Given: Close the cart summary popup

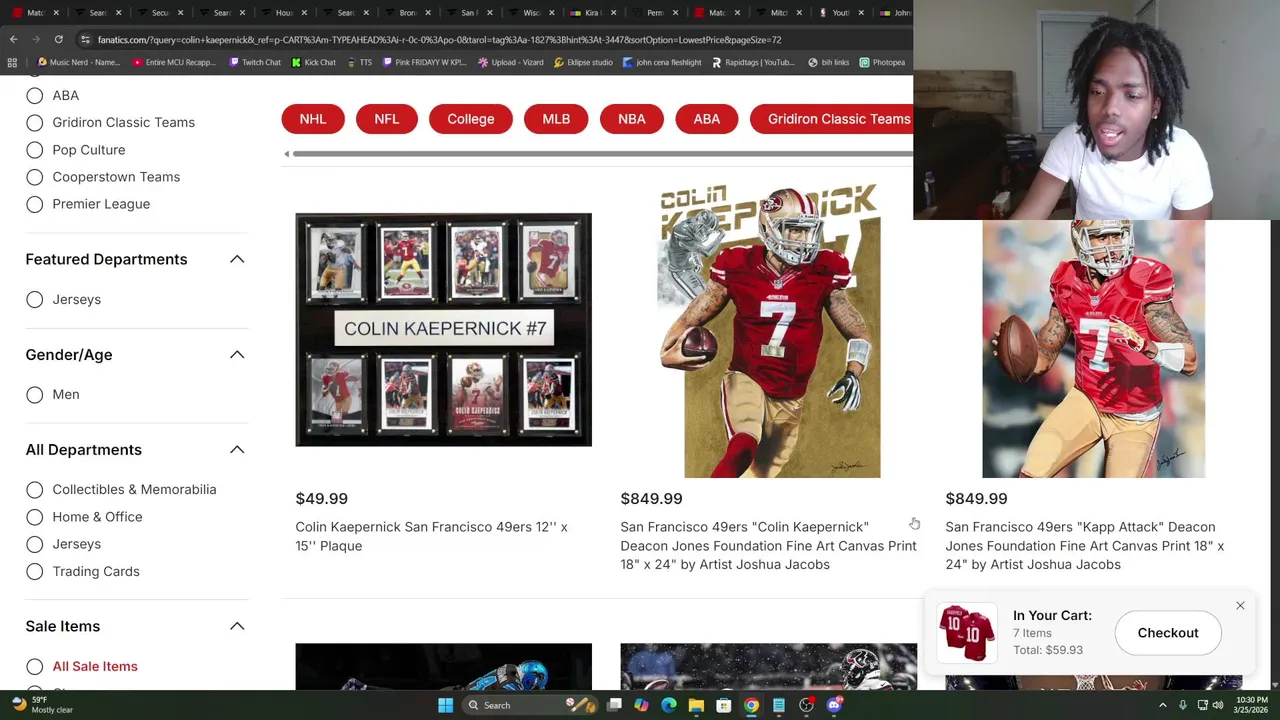Looking at the screenshot, I should (1240, 606).
